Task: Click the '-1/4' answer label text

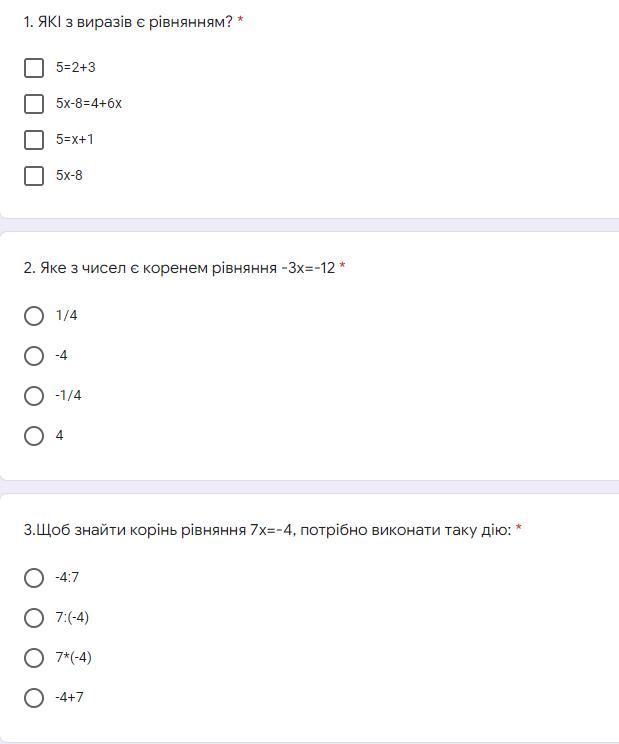Action: 68,395
